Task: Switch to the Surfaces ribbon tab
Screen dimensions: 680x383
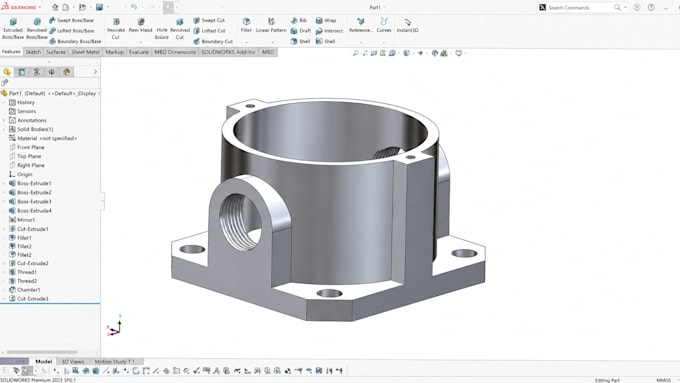Action: click(56, 52)
